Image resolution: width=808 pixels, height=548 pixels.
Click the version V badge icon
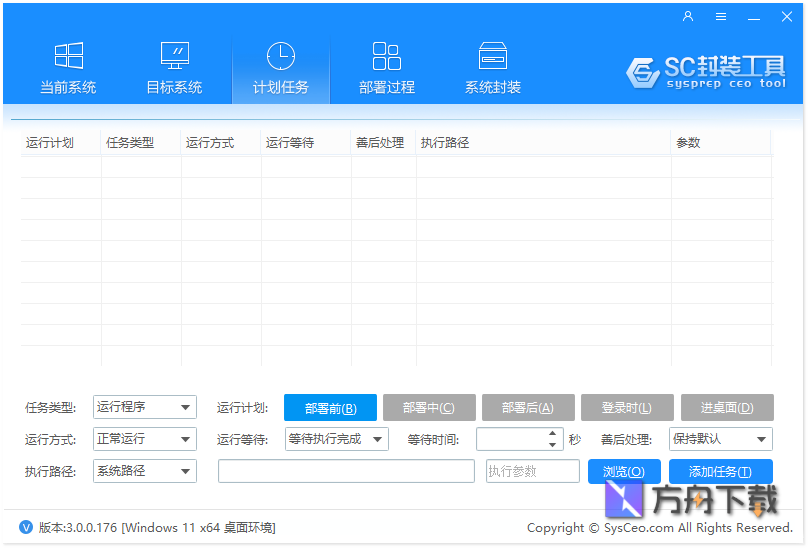coord(26,527)
